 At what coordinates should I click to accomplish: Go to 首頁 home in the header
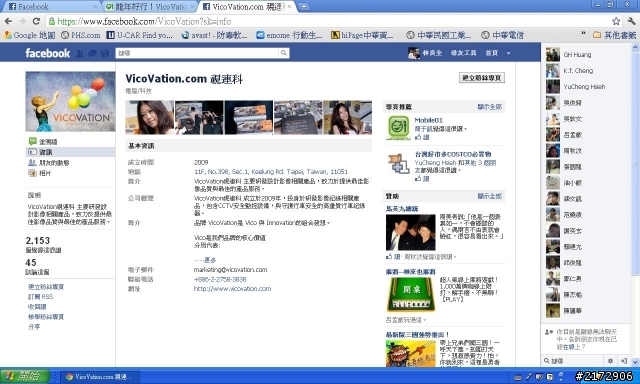491,53
